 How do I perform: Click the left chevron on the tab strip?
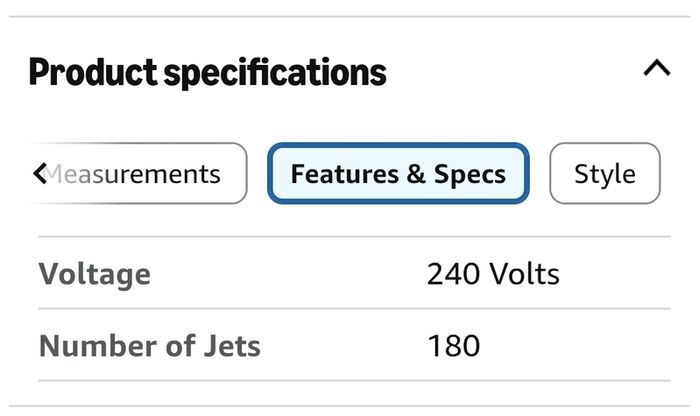[40, 173]
